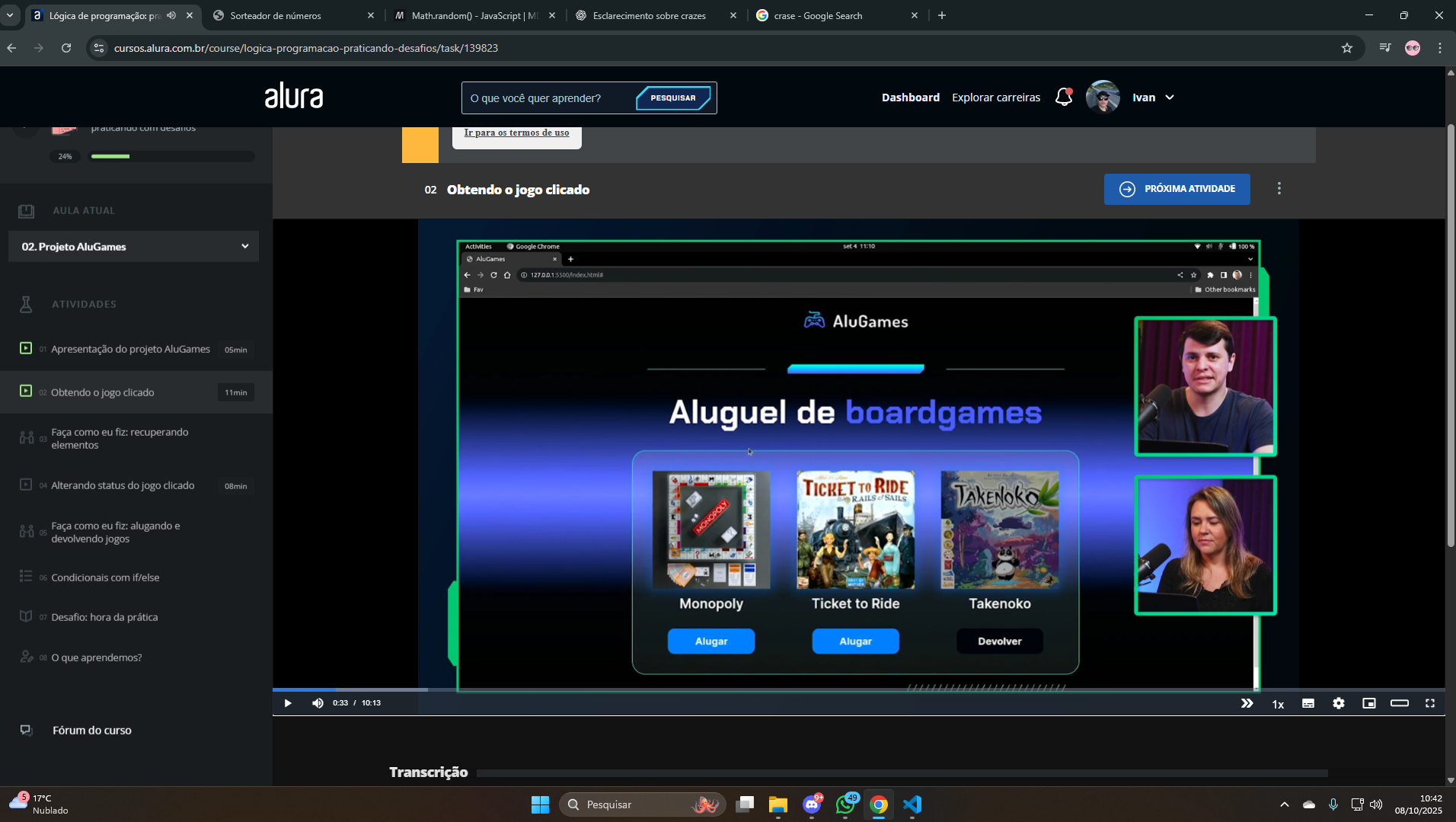Toggle theater mode for the video

point(1400,703)
